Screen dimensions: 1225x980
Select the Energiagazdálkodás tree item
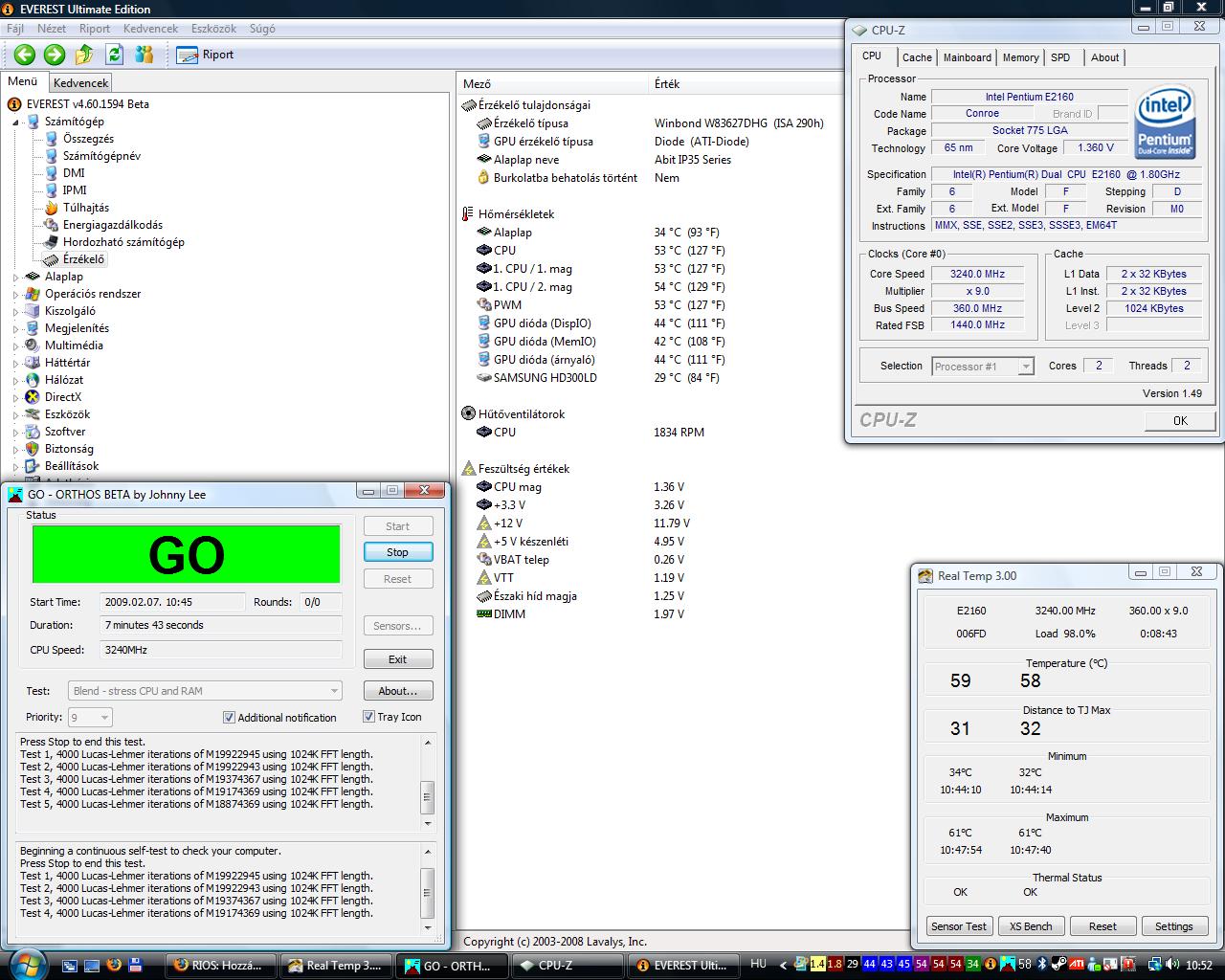[113, 225]
